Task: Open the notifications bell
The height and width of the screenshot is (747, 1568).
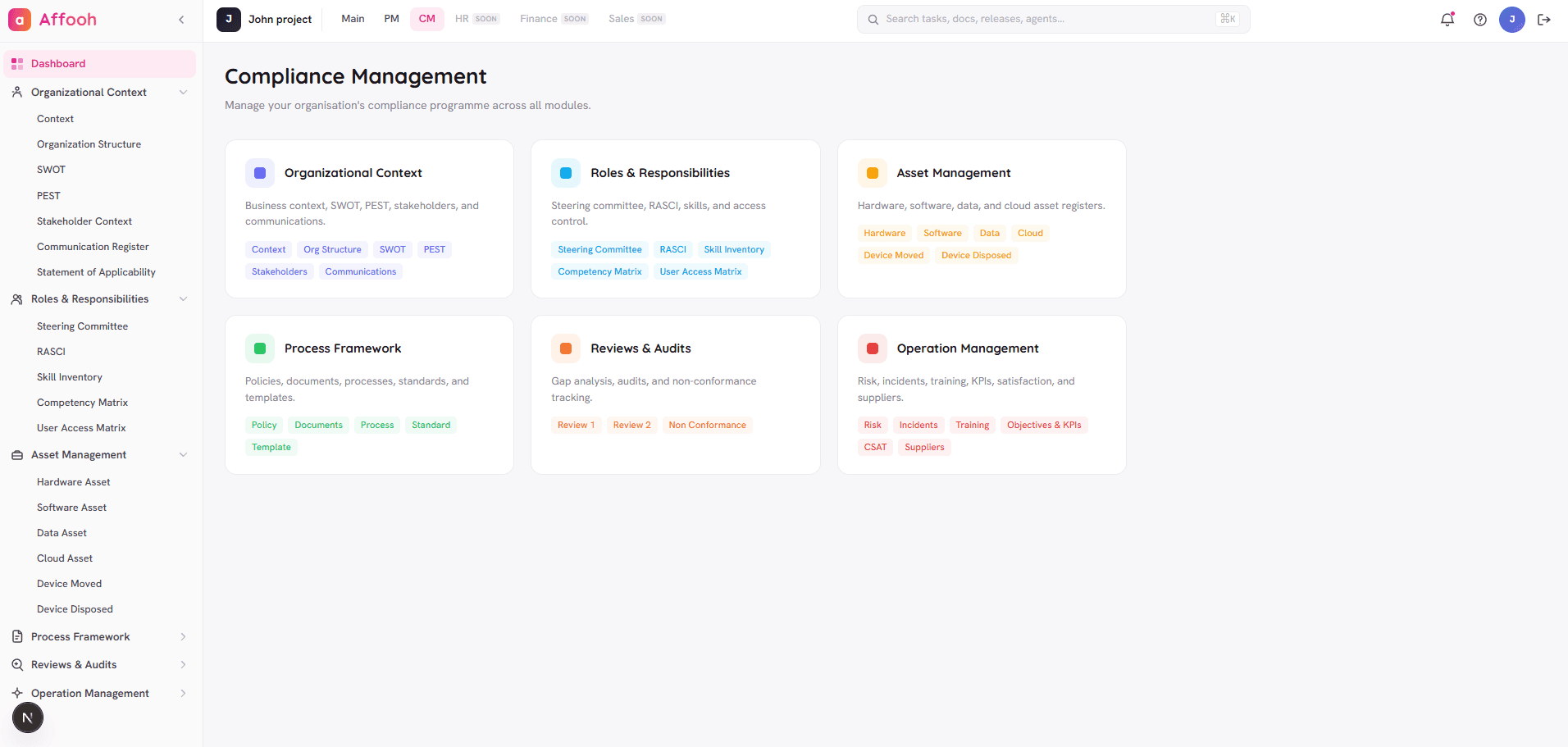Action: 1447,20
